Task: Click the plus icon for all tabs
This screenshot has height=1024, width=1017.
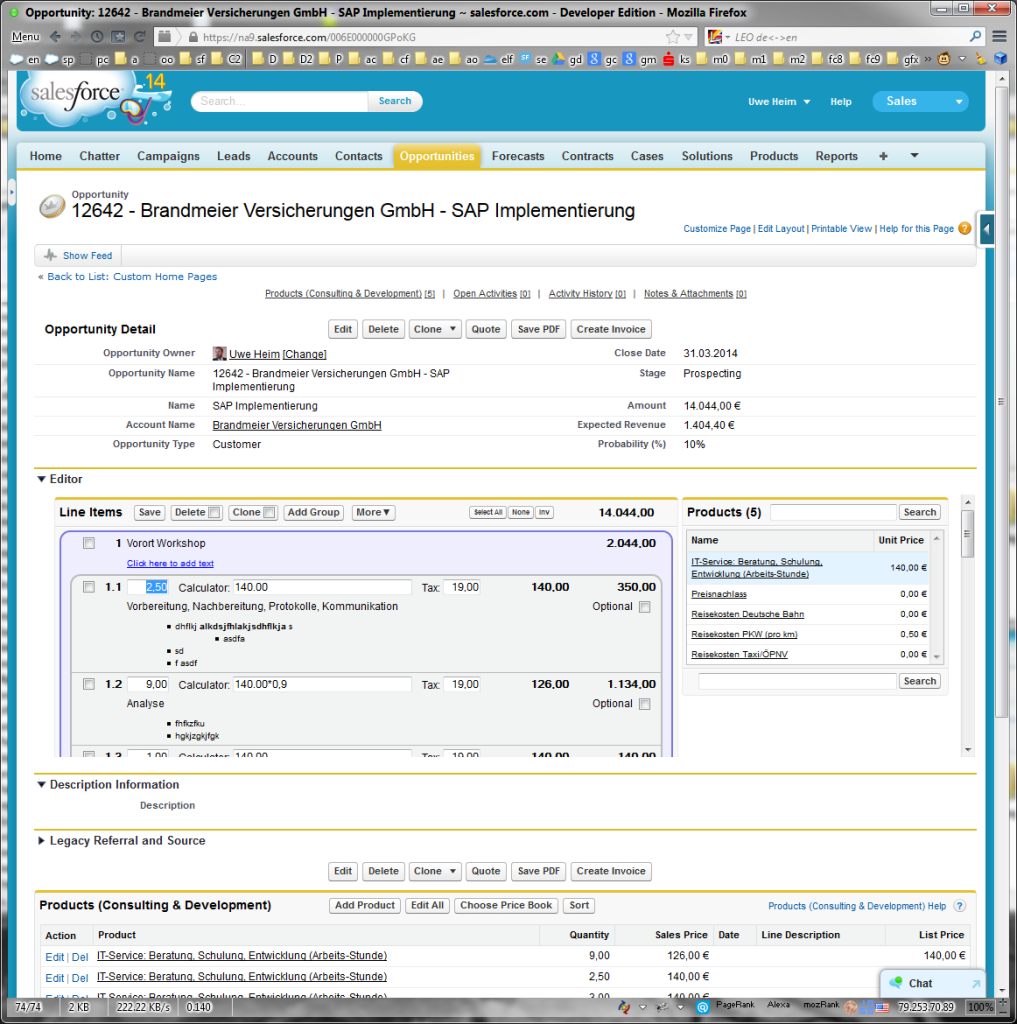Action: 883,156
